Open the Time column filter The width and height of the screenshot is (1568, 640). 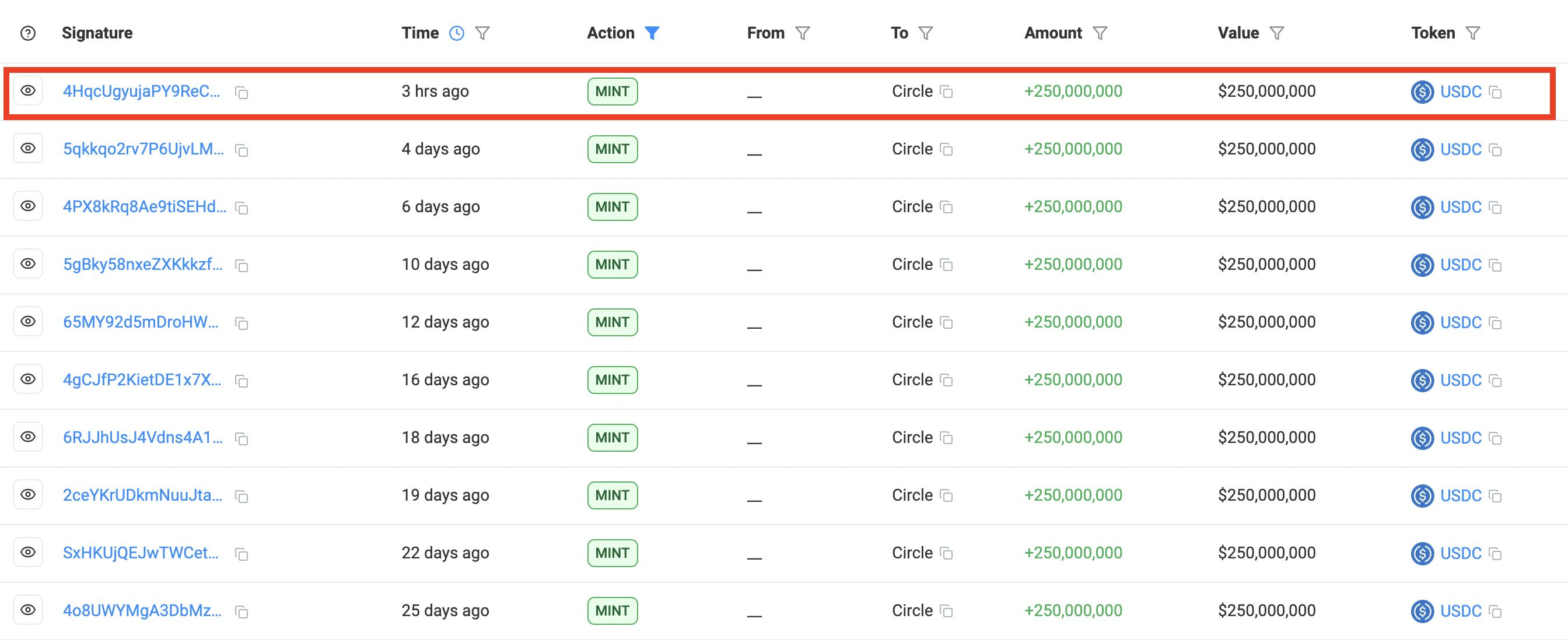(x=482, y=33)
